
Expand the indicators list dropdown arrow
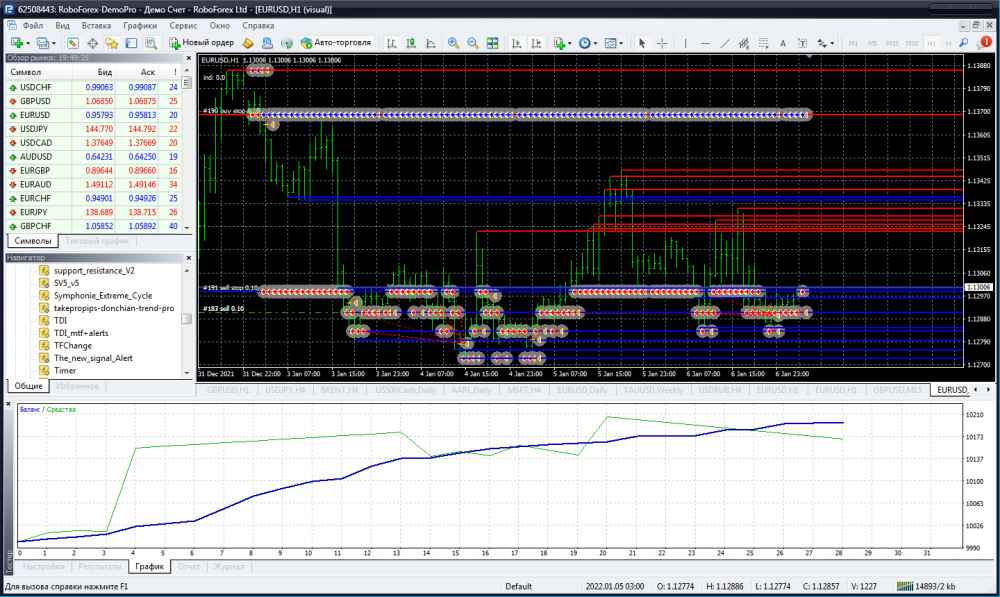click(x=570, y=43)
